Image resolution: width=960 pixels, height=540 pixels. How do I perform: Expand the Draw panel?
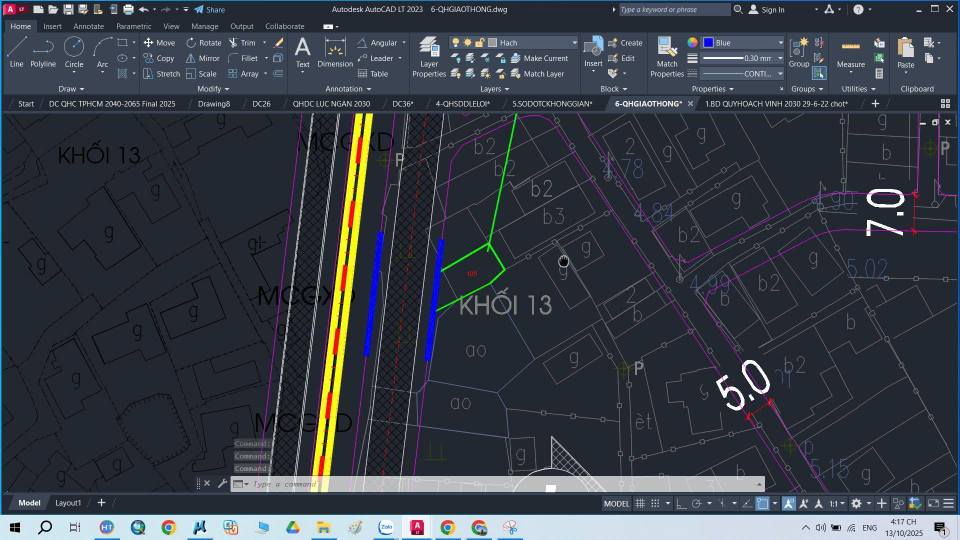click(x=72, y=89)
